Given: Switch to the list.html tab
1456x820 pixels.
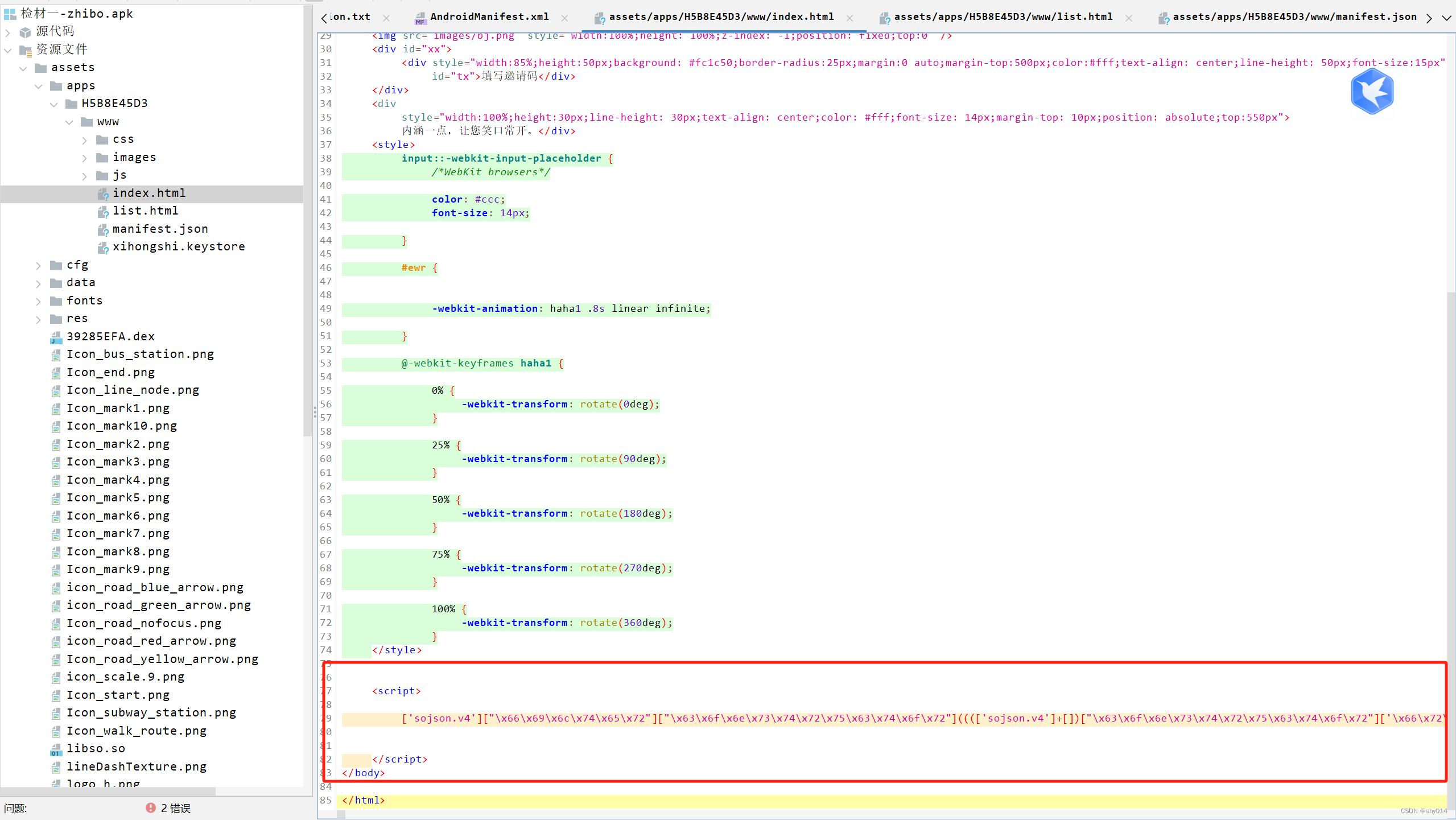Looking at the screenshot, I should click(1003, 17).
